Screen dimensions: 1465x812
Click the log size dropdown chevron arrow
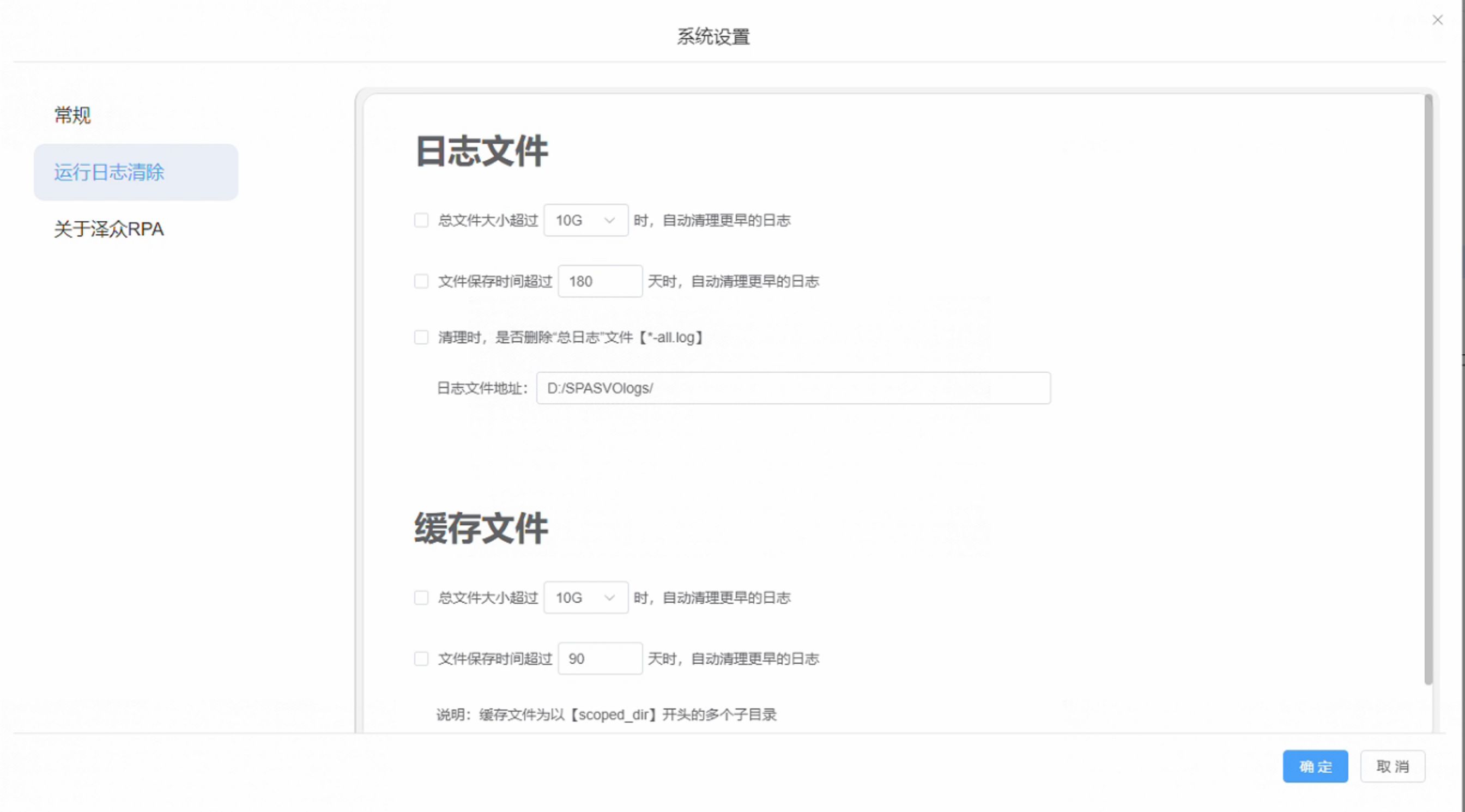[x=609, y=221]
